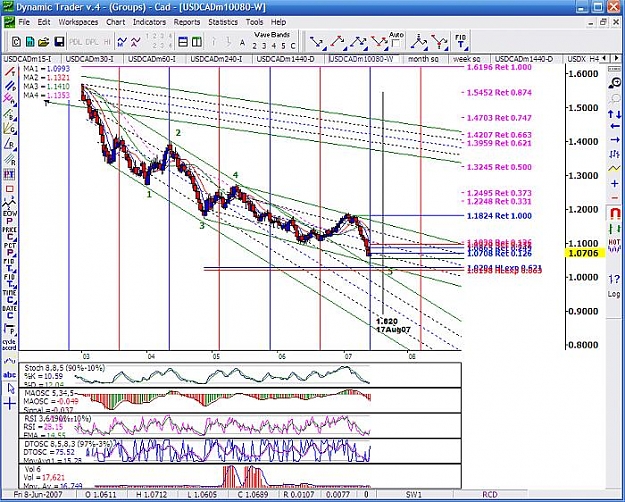This screenshot has width=625, height=502.
Task: Click the horizontal split window icon
Action: pyautogui.click(x=183, y=41)
